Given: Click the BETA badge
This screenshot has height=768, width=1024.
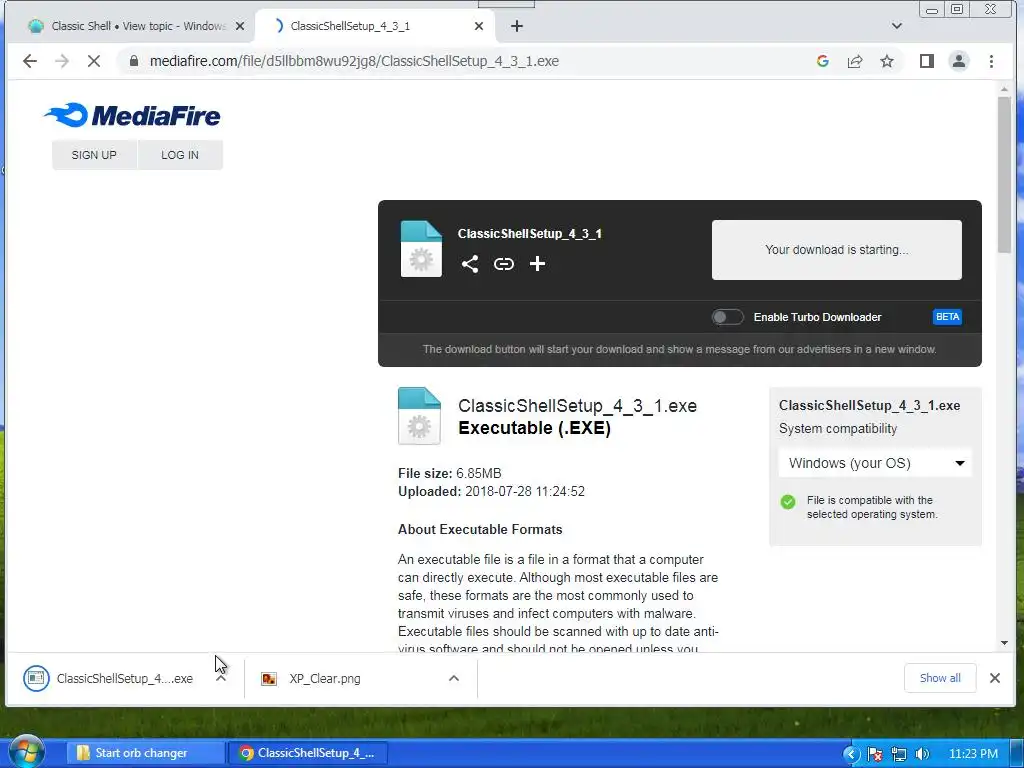Looking at the screenshot, I should [x=947, y=317].
